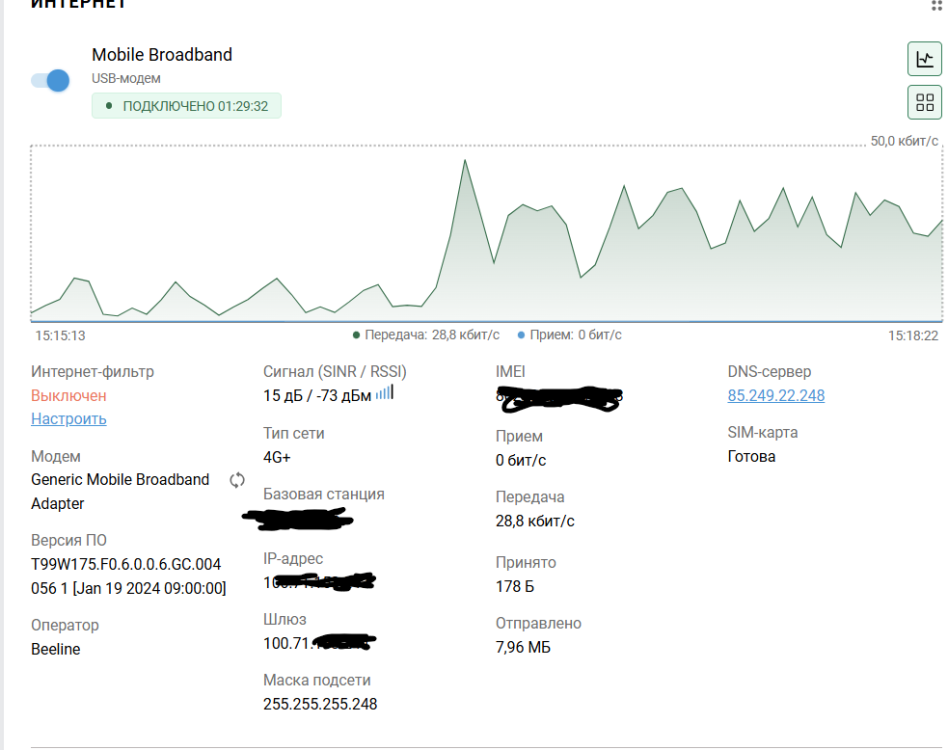This screenshot has width=948, height=750.
Task: Click the Mobile Broadband card title
Action: pyautogui.click(x=161, y=55)
